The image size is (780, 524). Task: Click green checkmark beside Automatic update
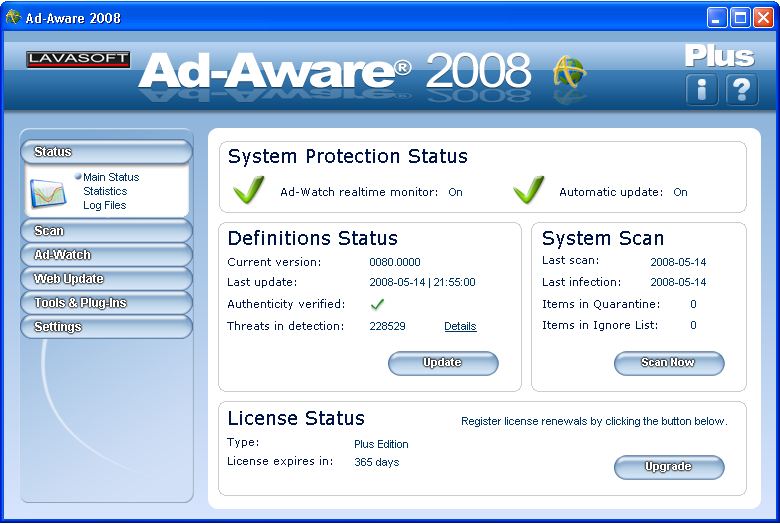528,190
